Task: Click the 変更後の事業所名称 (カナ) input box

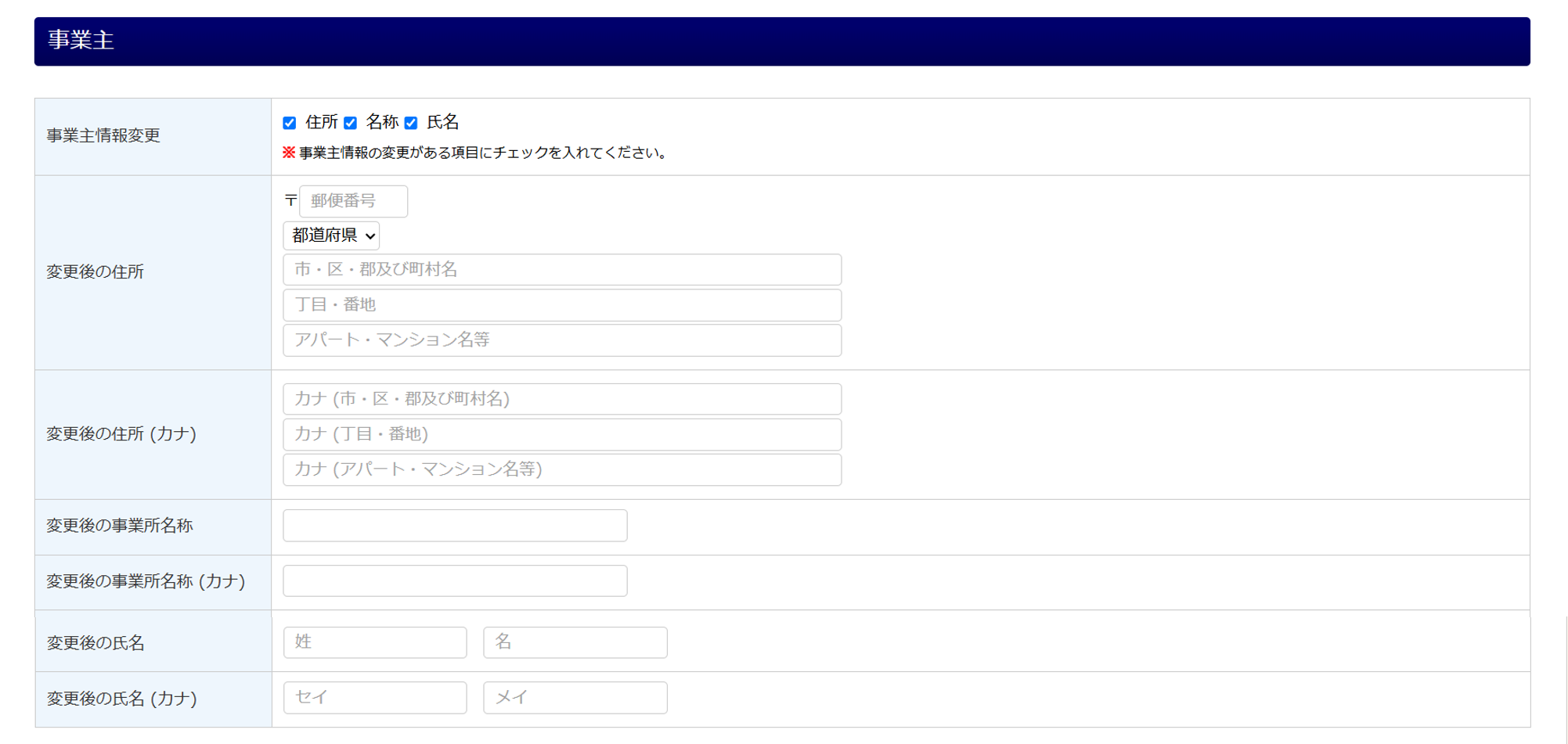Action: (455, 580)
